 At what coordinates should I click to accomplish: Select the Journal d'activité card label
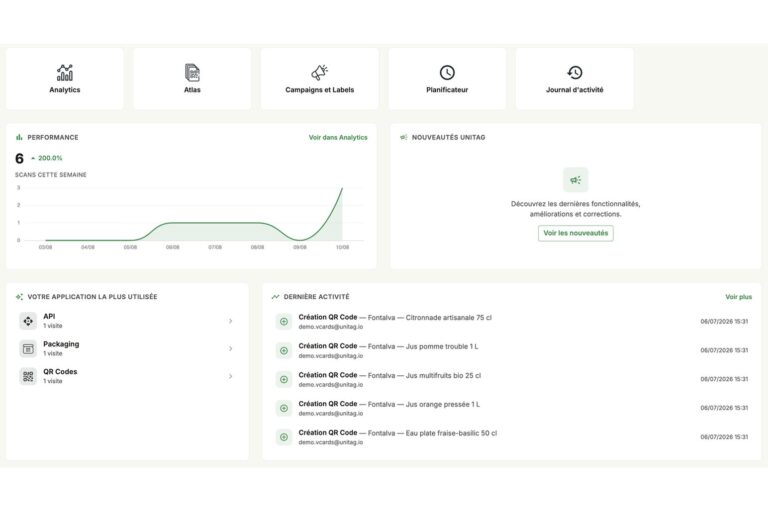pos(575,90)
